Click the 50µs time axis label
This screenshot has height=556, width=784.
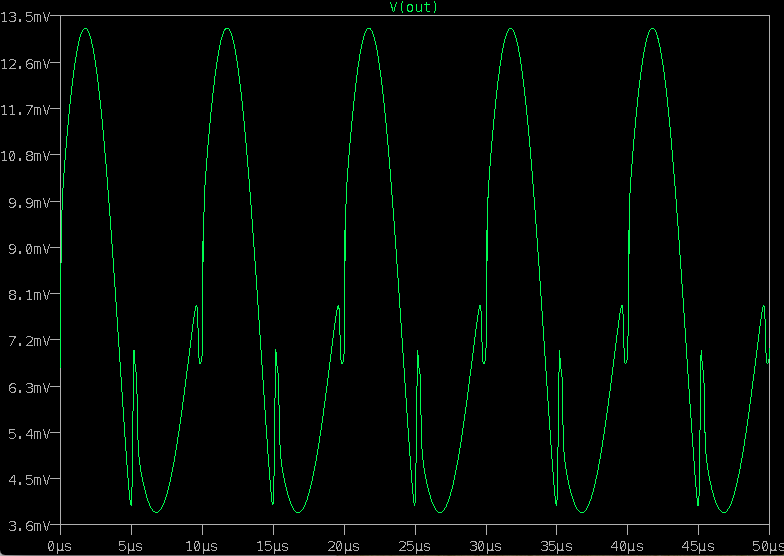tap(768, 546)
